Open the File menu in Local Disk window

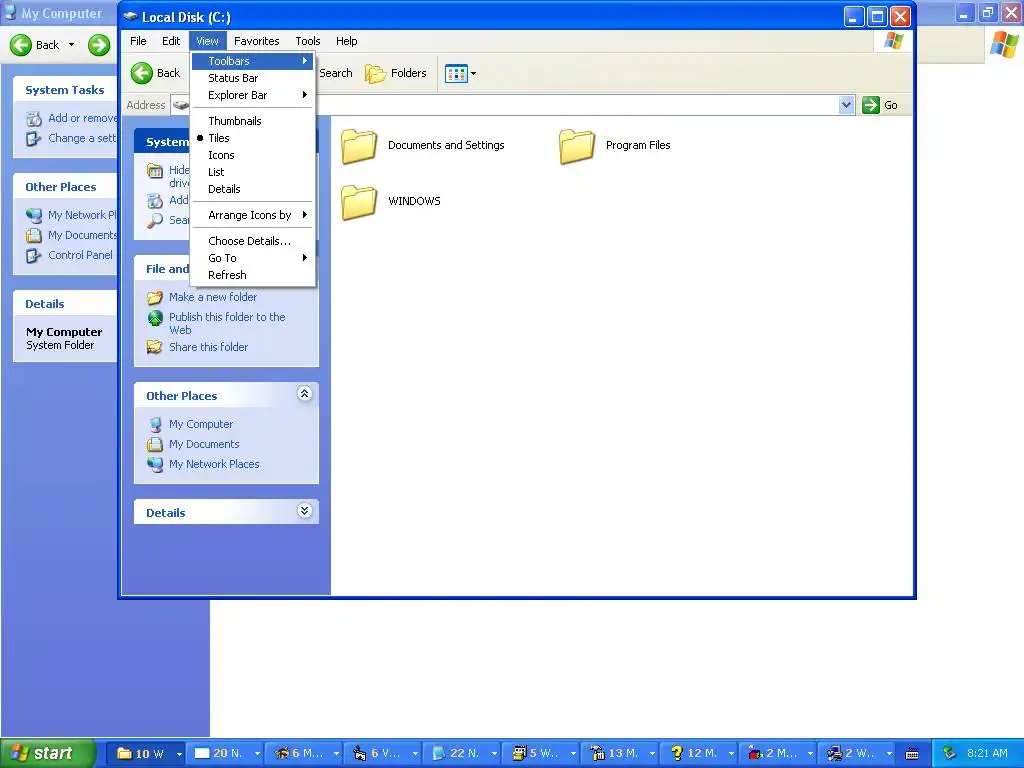(138, 40)
